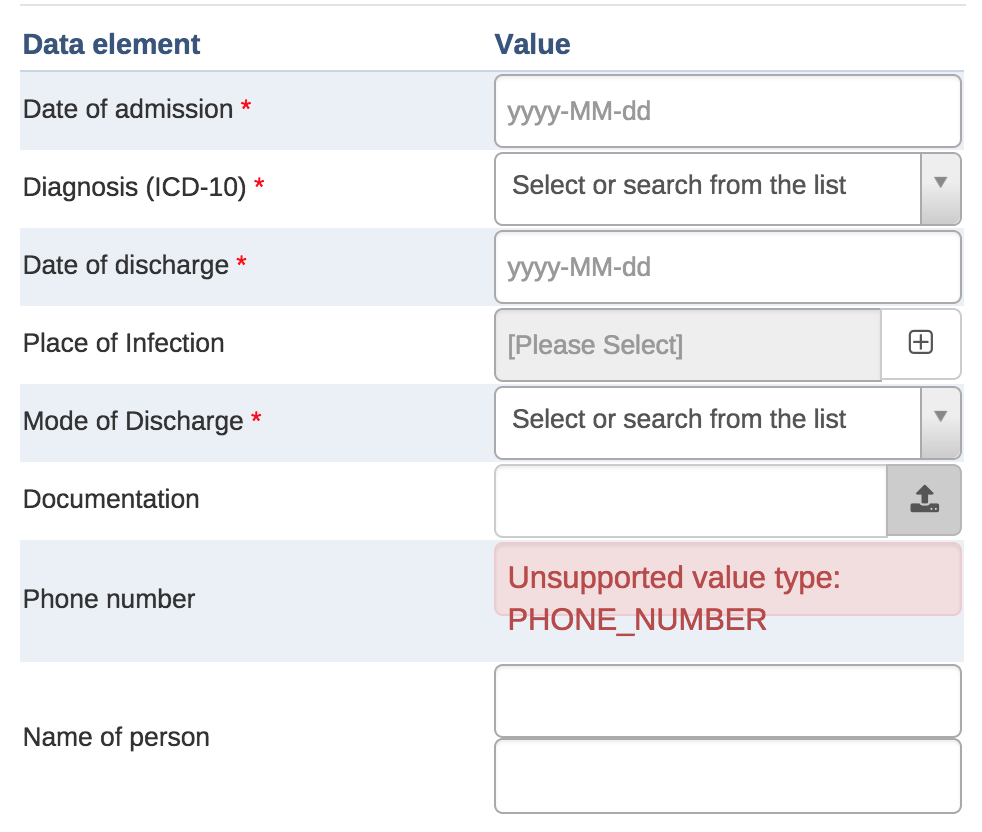Open the Mode of Discharge dropdown arrow
Image resolution: width=982 pixels, height=832 pixels.
(x=940, y=422)
